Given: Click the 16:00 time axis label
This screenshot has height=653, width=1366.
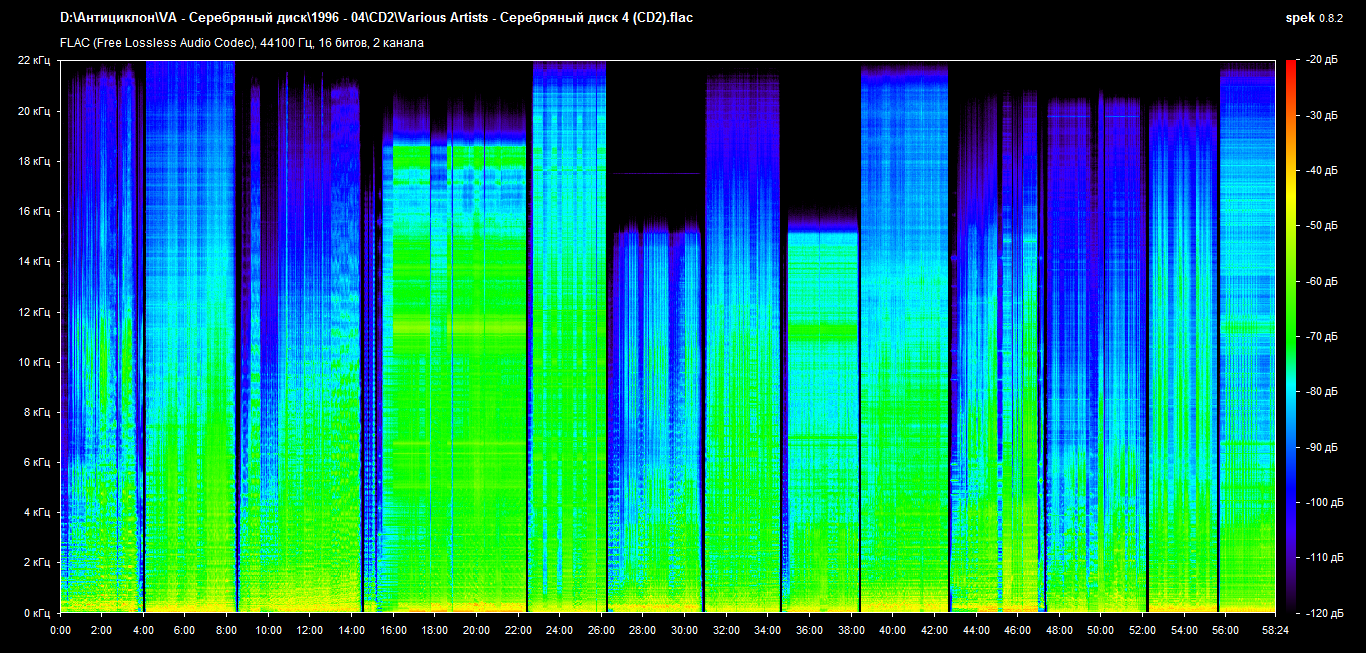Looking at the screenshot, I should tap(393, 630).
